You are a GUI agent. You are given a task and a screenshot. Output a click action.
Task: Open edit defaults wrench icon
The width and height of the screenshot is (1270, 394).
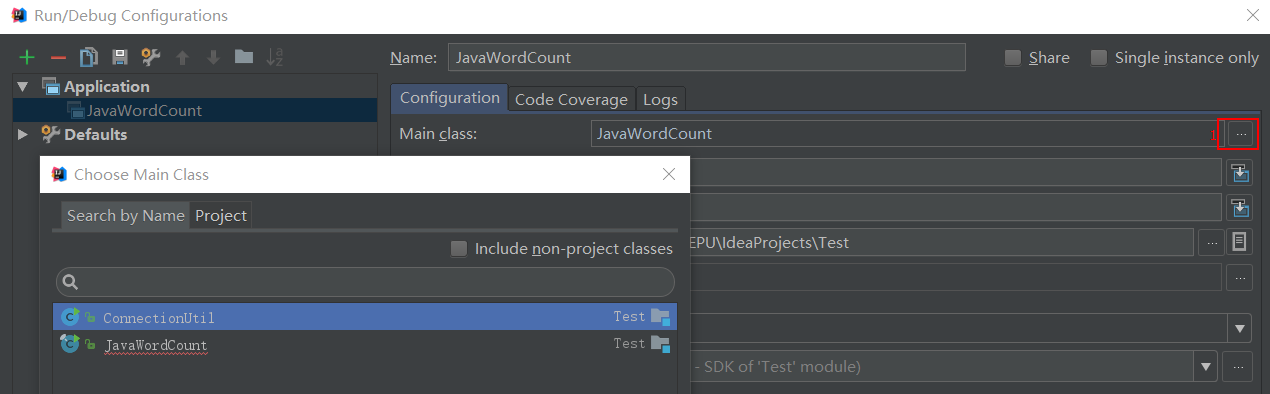pos(150,58)
